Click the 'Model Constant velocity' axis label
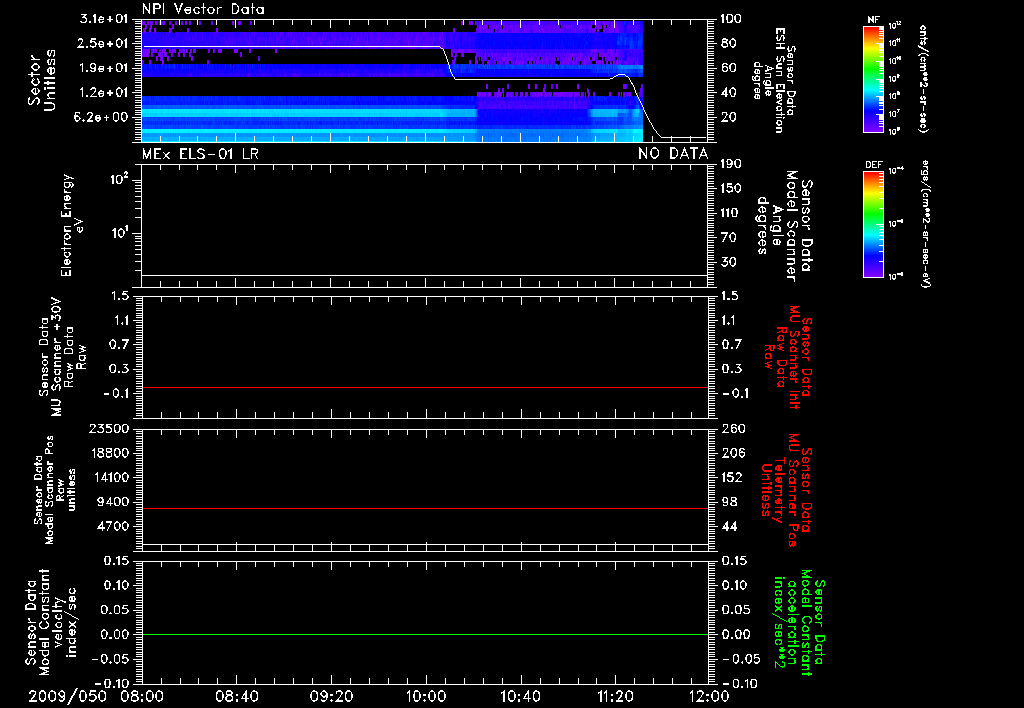This screenshot has height=708, width=1024. click(x=50, y=622)
